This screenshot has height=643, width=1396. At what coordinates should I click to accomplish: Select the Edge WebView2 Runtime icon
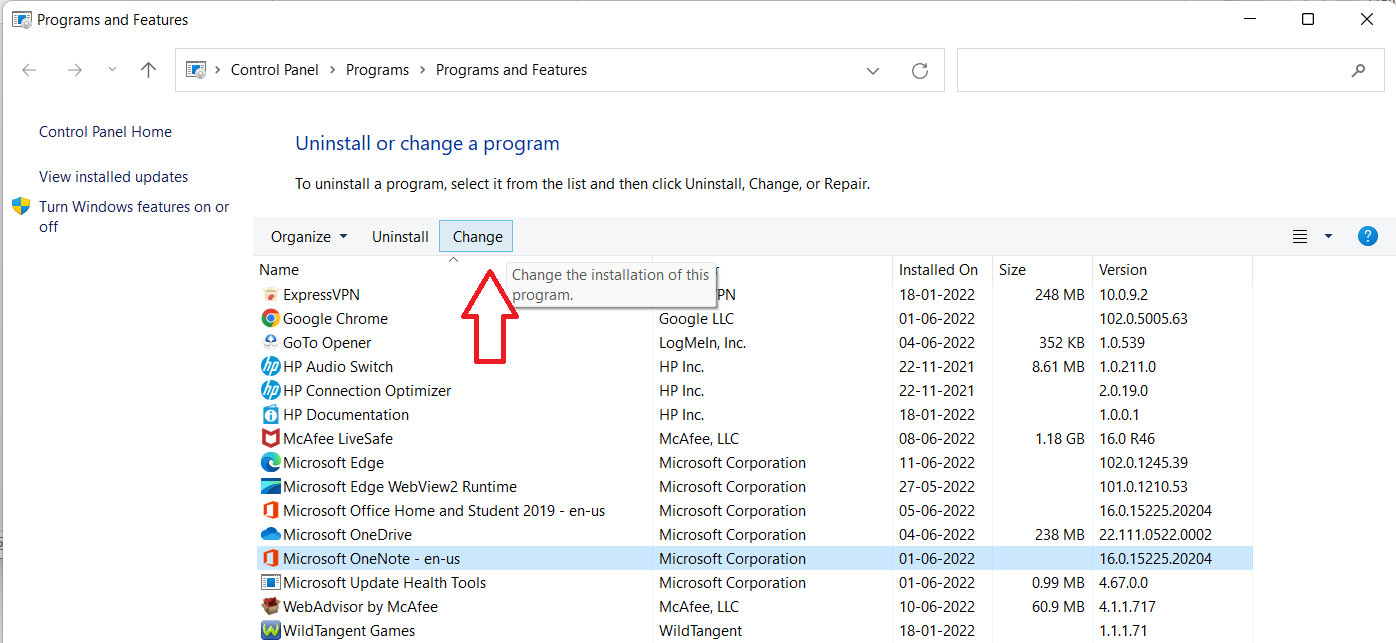[x=270, y=487]
